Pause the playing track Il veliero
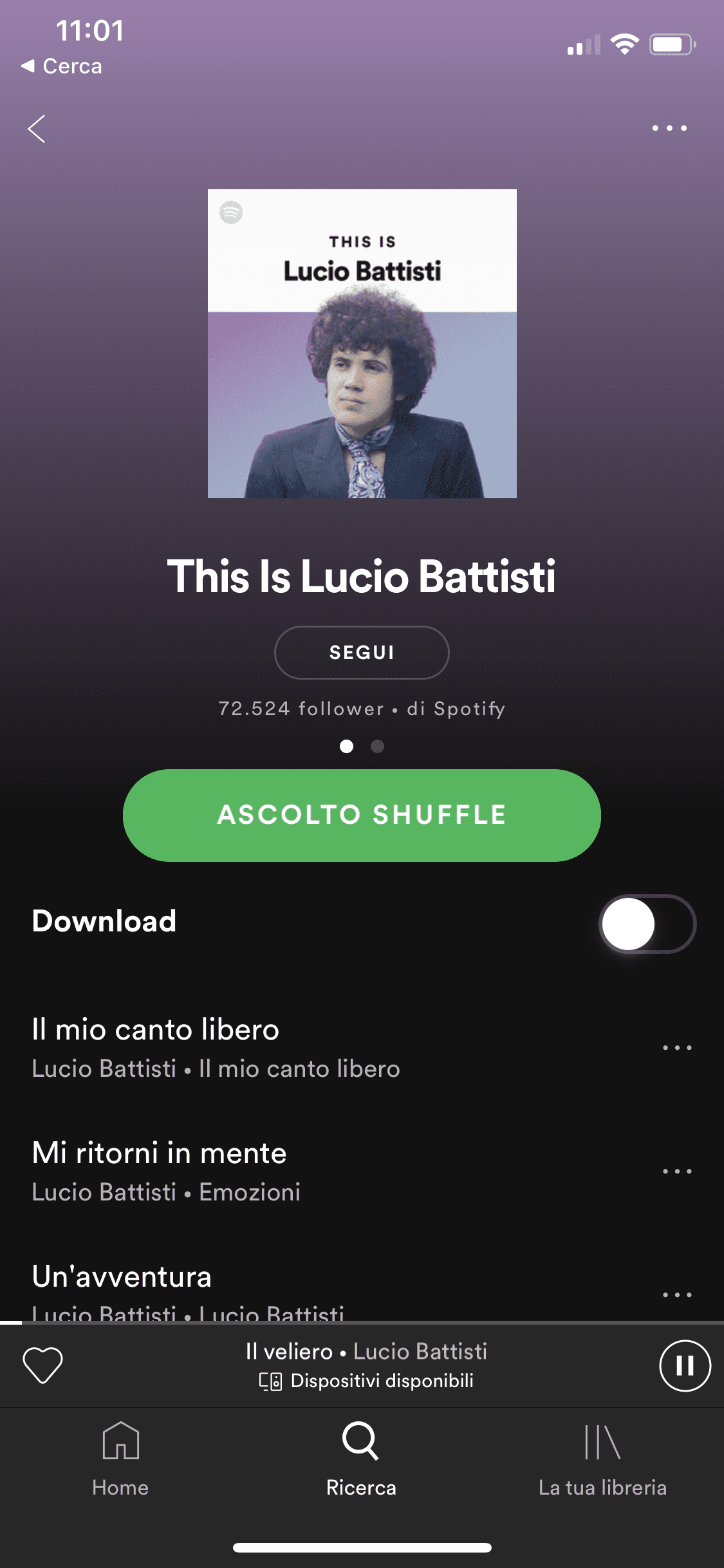The width and height of the screenshot is (724, 1568). pos(685,1365)
